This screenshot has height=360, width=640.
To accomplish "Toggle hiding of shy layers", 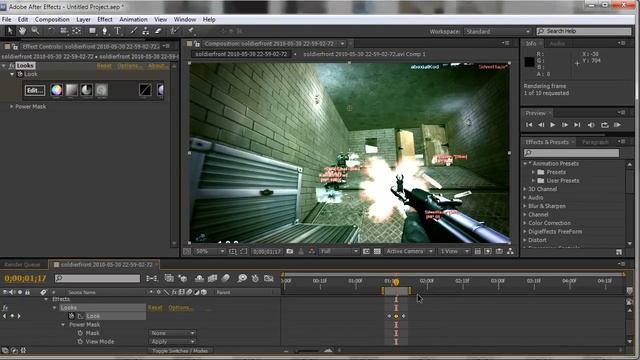I will pos(199,278).
